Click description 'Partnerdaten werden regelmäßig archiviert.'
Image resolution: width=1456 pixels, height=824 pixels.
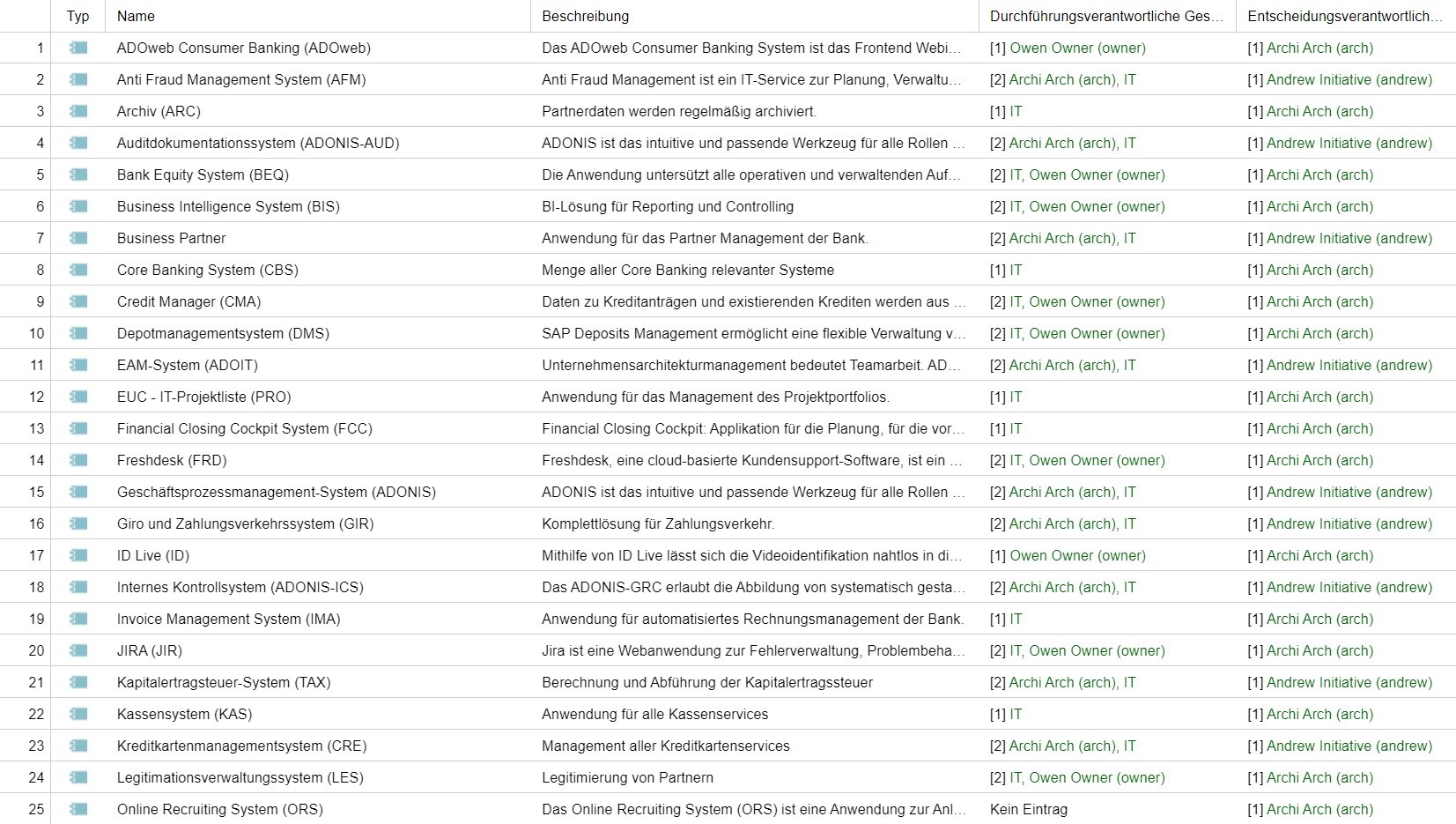(x=679, y=111)
